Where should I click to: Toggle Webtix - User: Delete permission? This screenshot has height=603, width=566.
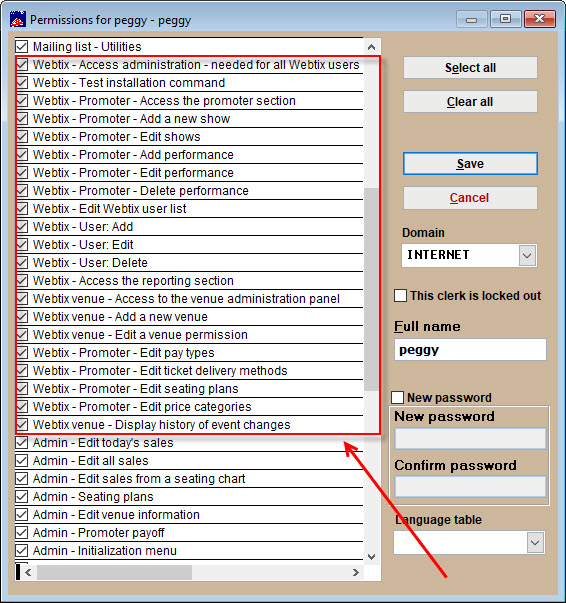point(22,263)
